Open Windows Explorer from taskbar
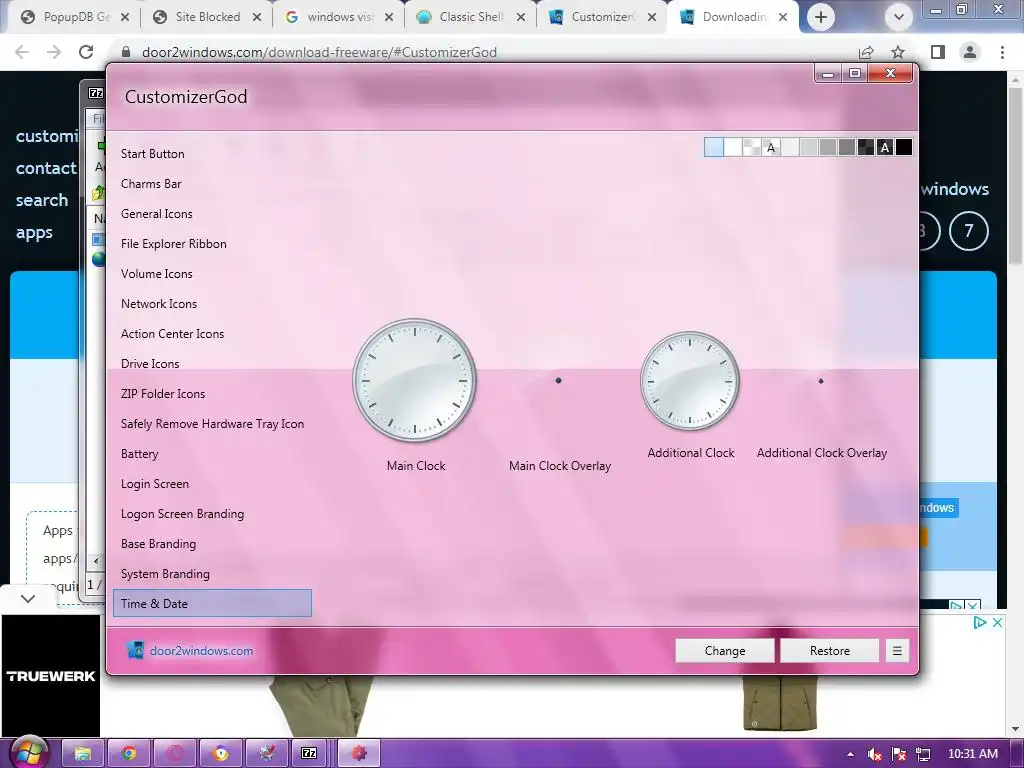The width and height of the screenshot is (1024, 768). (83, 754)
